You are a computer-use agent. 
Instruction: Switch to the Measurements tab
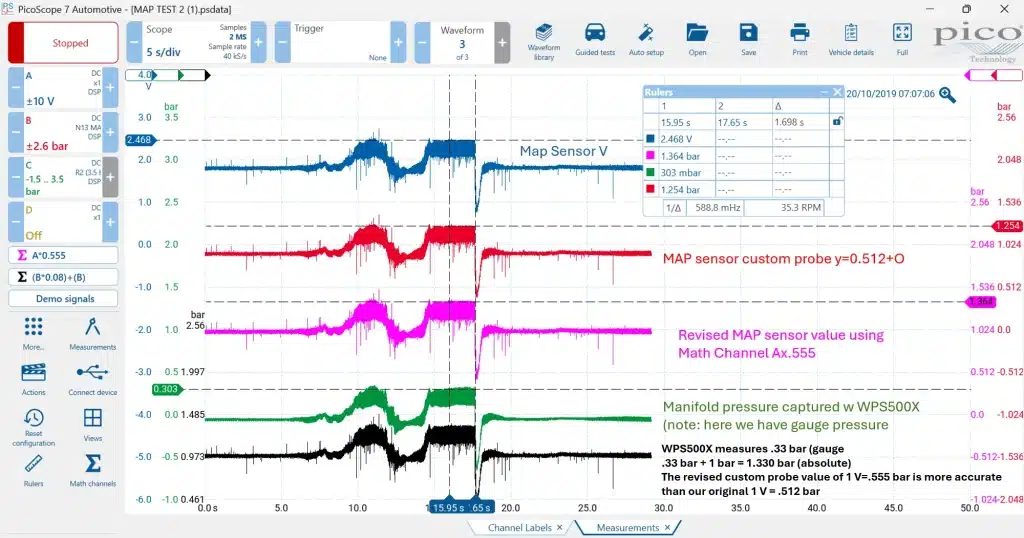[x=628, y=528]
